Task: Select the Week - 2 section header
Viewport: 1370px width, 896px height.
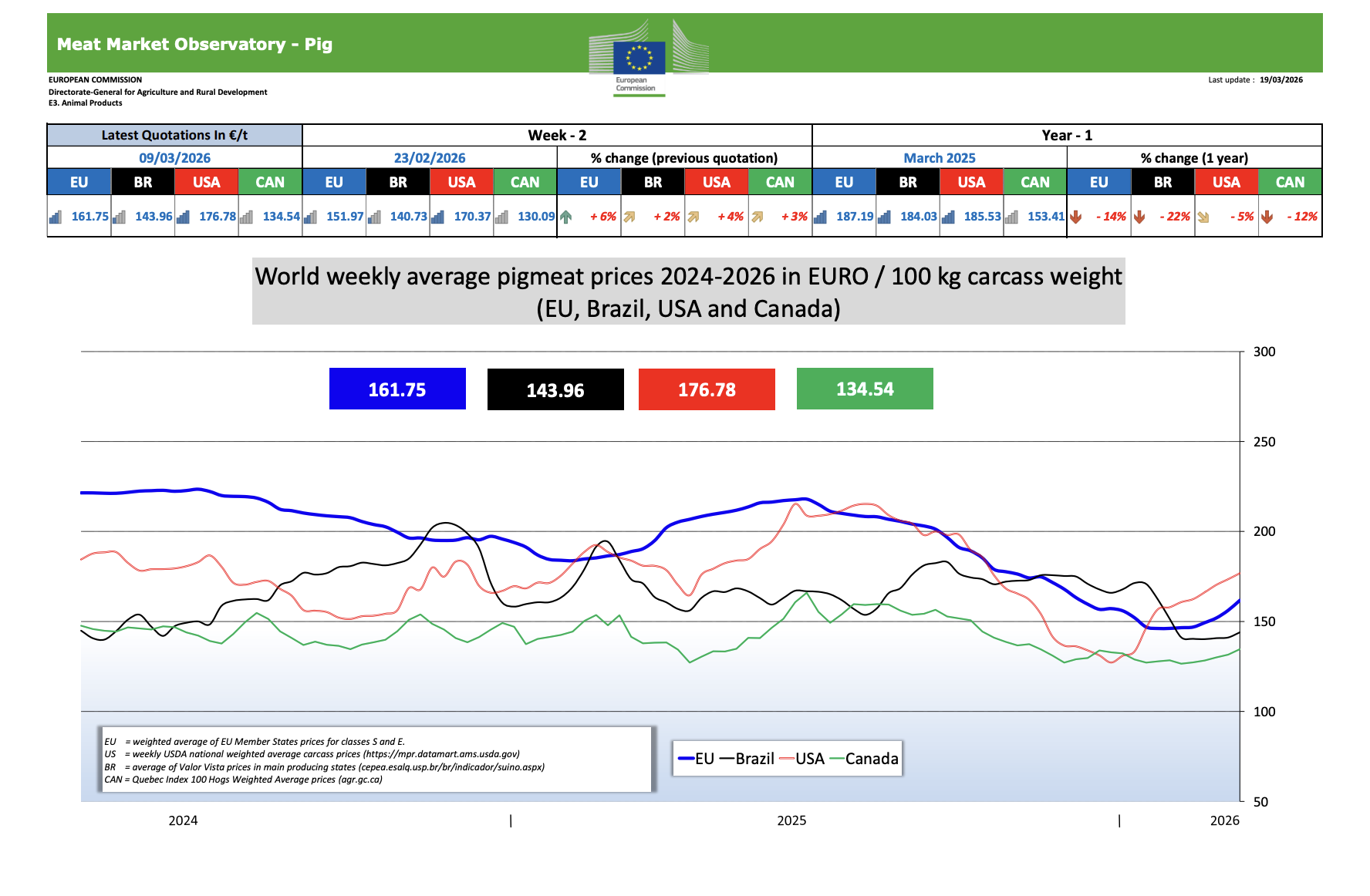Action: coord(557,136)
